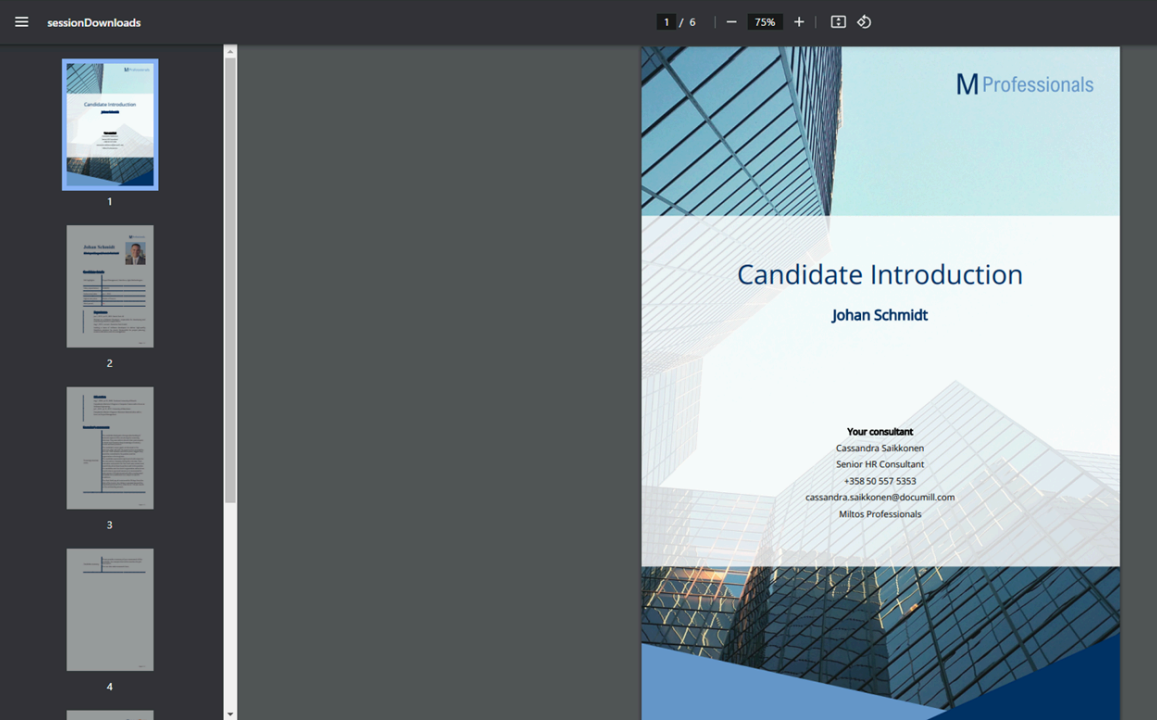Click the sidebar scroll up arrow
The width and height of the screenshot is (1157, 720).
pyautogui.click(x=230, y=51)
